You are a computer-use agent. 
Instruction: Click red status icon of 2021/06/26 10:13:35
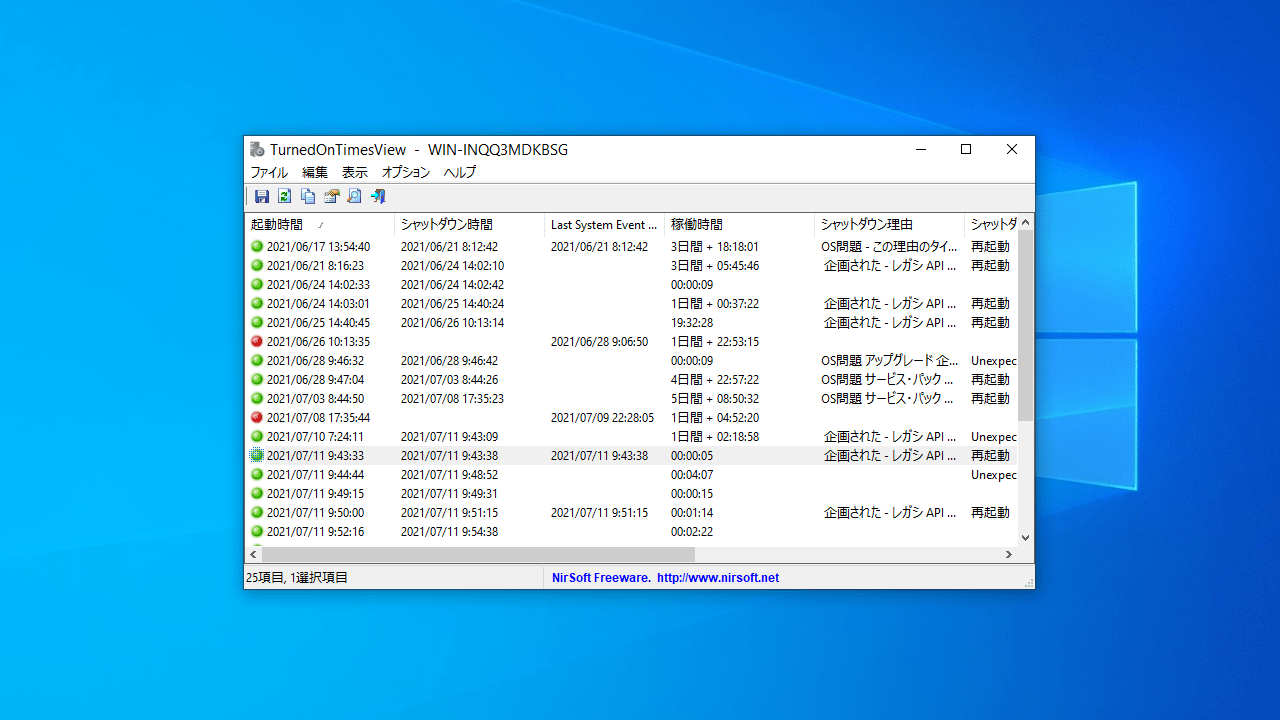(x=257, y=341)
